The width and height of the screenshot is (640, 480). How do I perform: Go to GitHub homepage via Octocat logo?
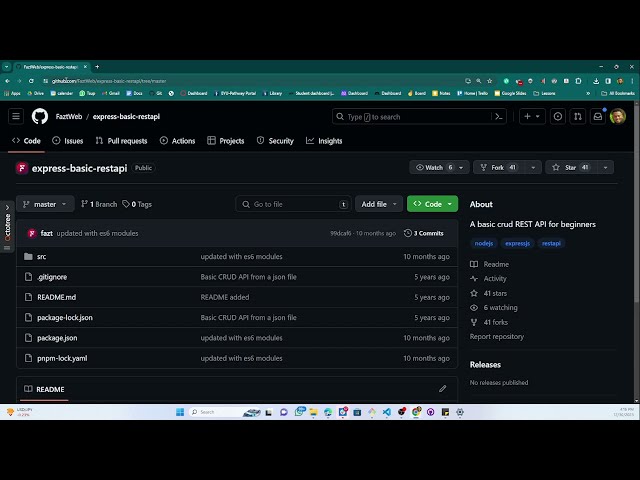(40, 117)
